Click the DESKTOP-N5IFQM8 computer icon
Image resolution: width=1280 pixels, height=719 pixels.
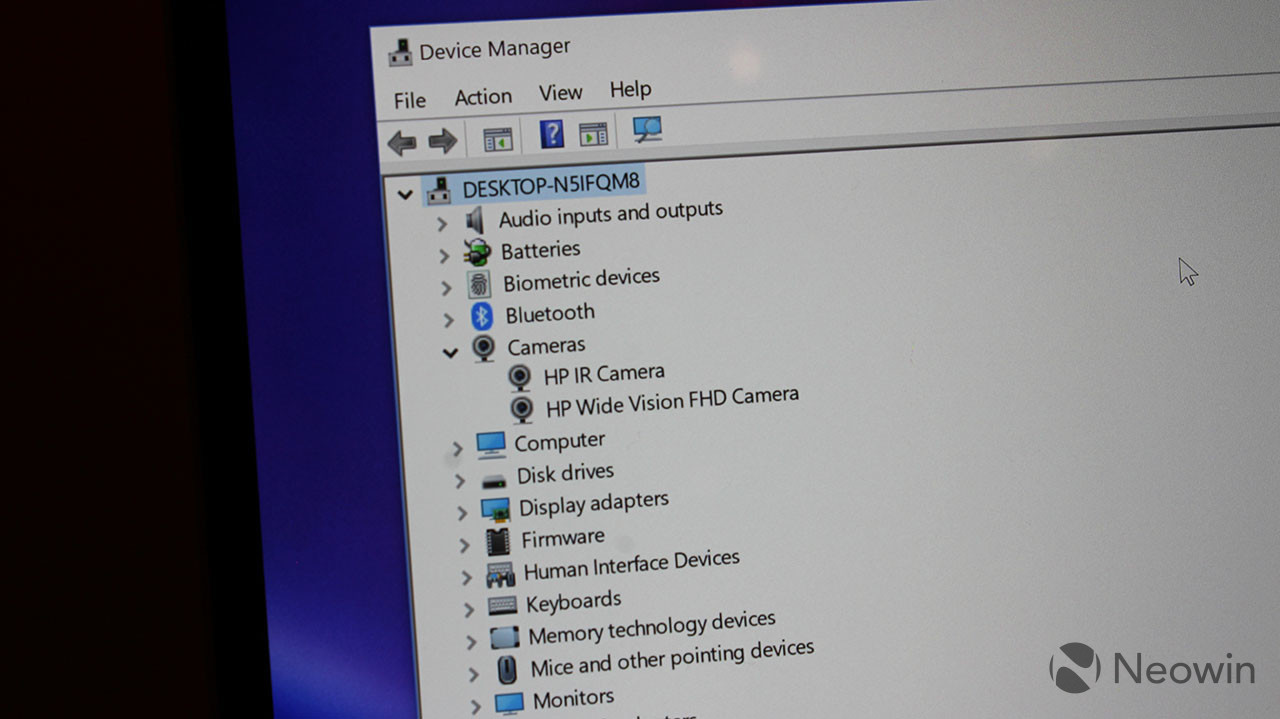coord(438,190)
